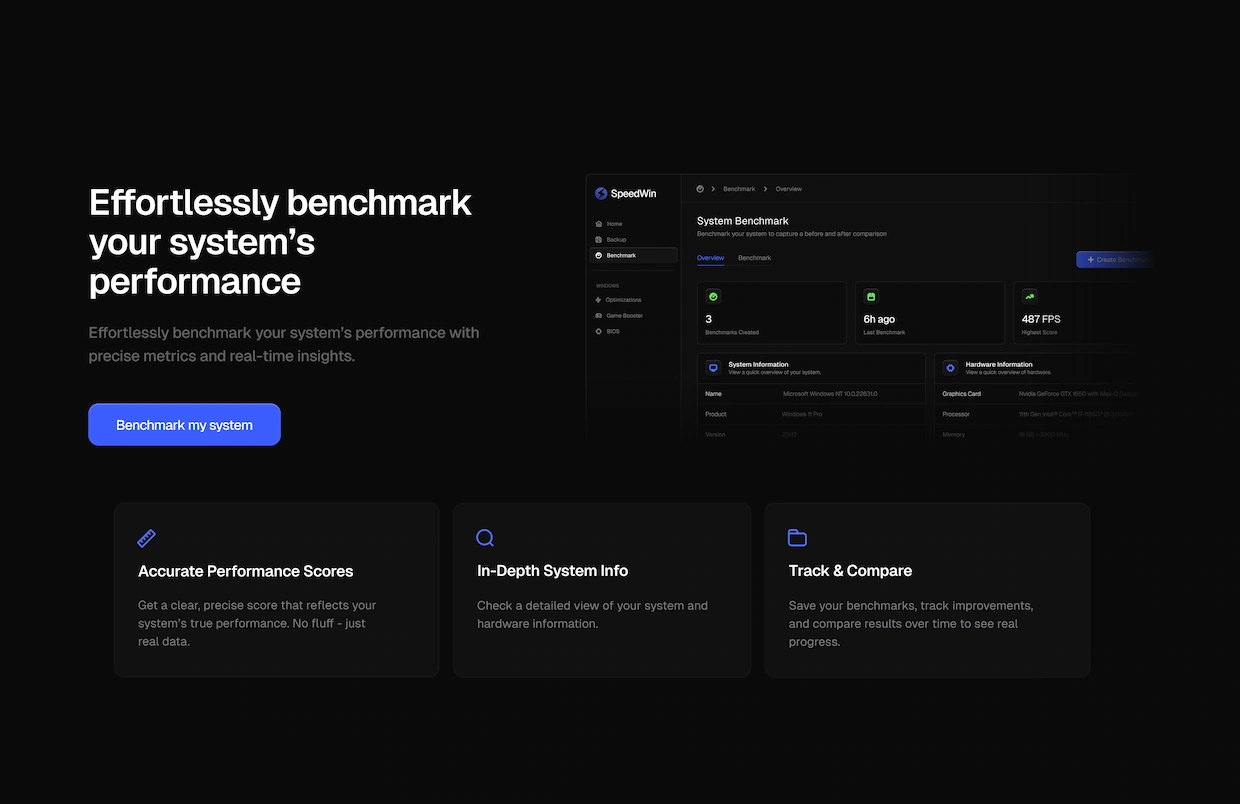Click the chip icon beside Hardware Information
The image size is (1240, 804).
[x=950, y=367]
